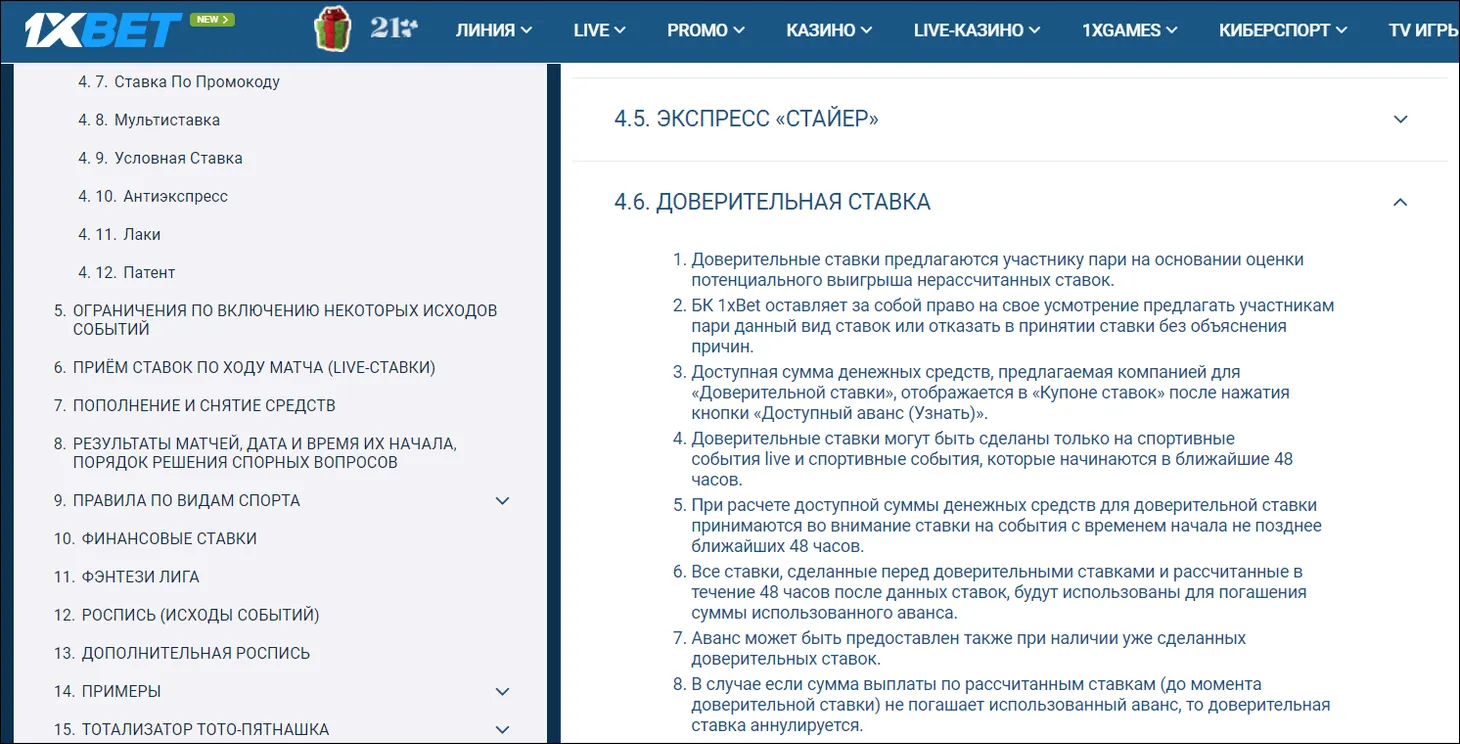Screen dimensions: 1460x744
Task: Open the 4.5 ЭКСПРЕСС «СТАЙЕР» heading
Action: (x=746, y=119)
